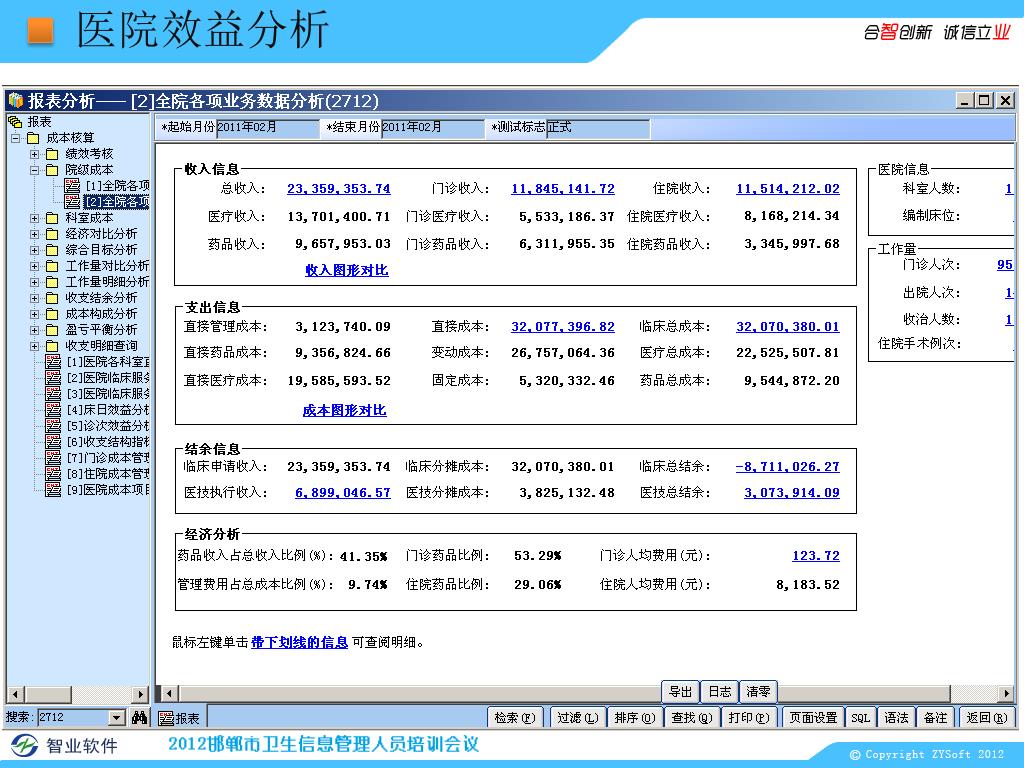Click the 返回(R) button
The image size is (1024, 768).
point(986,718)
